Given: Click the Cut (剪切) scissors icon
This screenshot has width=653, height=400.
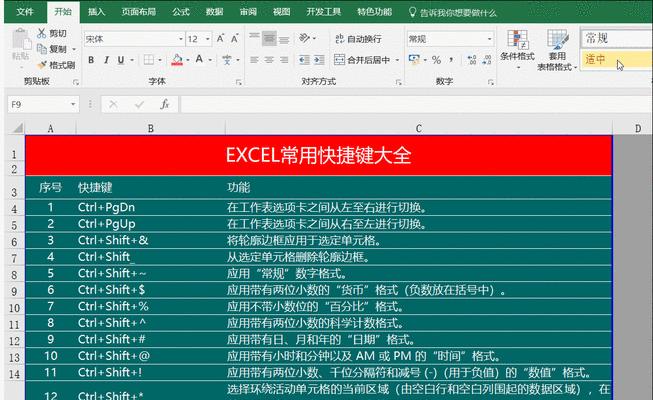Looking at the screenshot, I should pyautogui.click(x=41, y=33).
